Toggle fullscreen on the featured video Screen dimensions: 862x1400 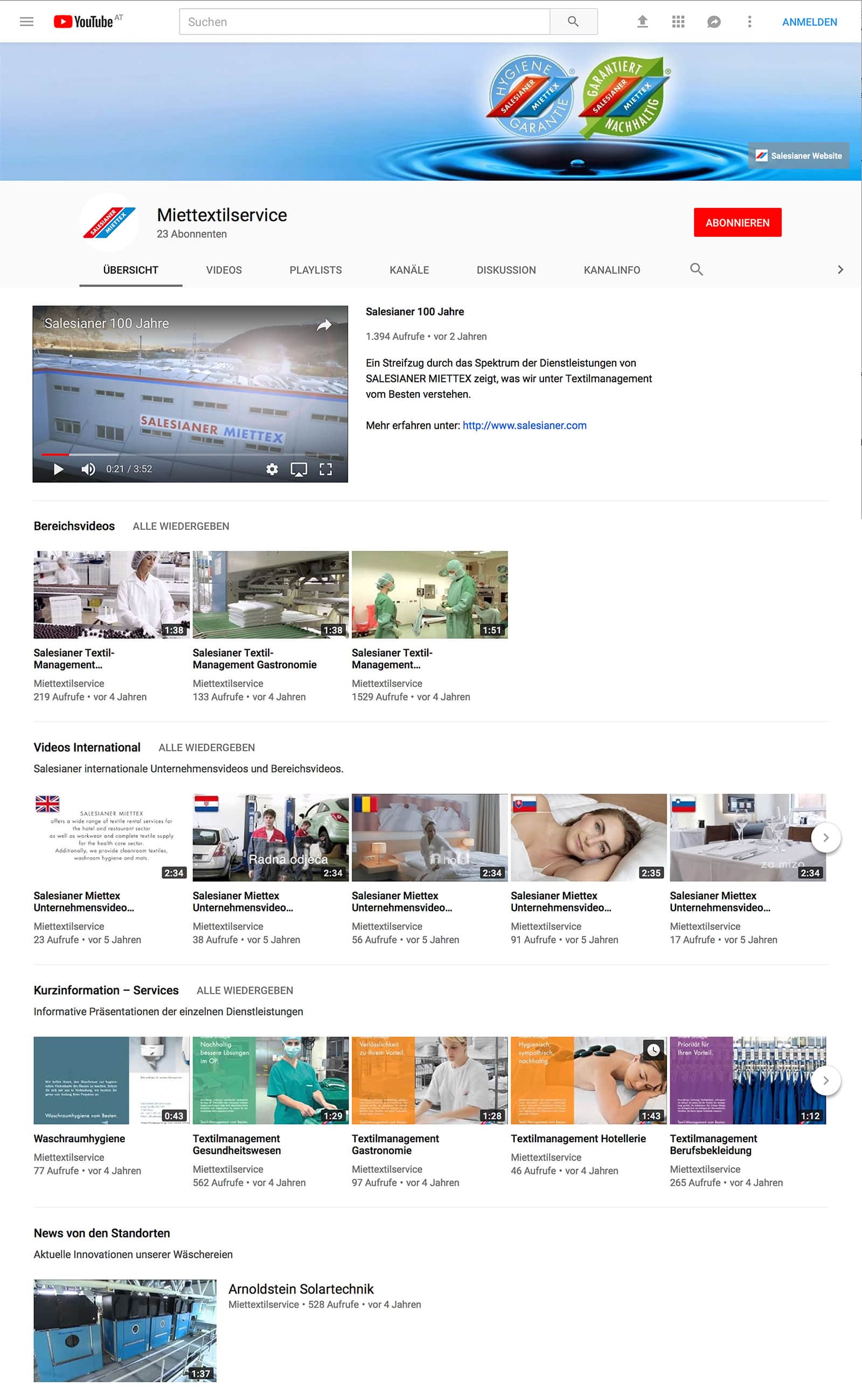point(325,469)
